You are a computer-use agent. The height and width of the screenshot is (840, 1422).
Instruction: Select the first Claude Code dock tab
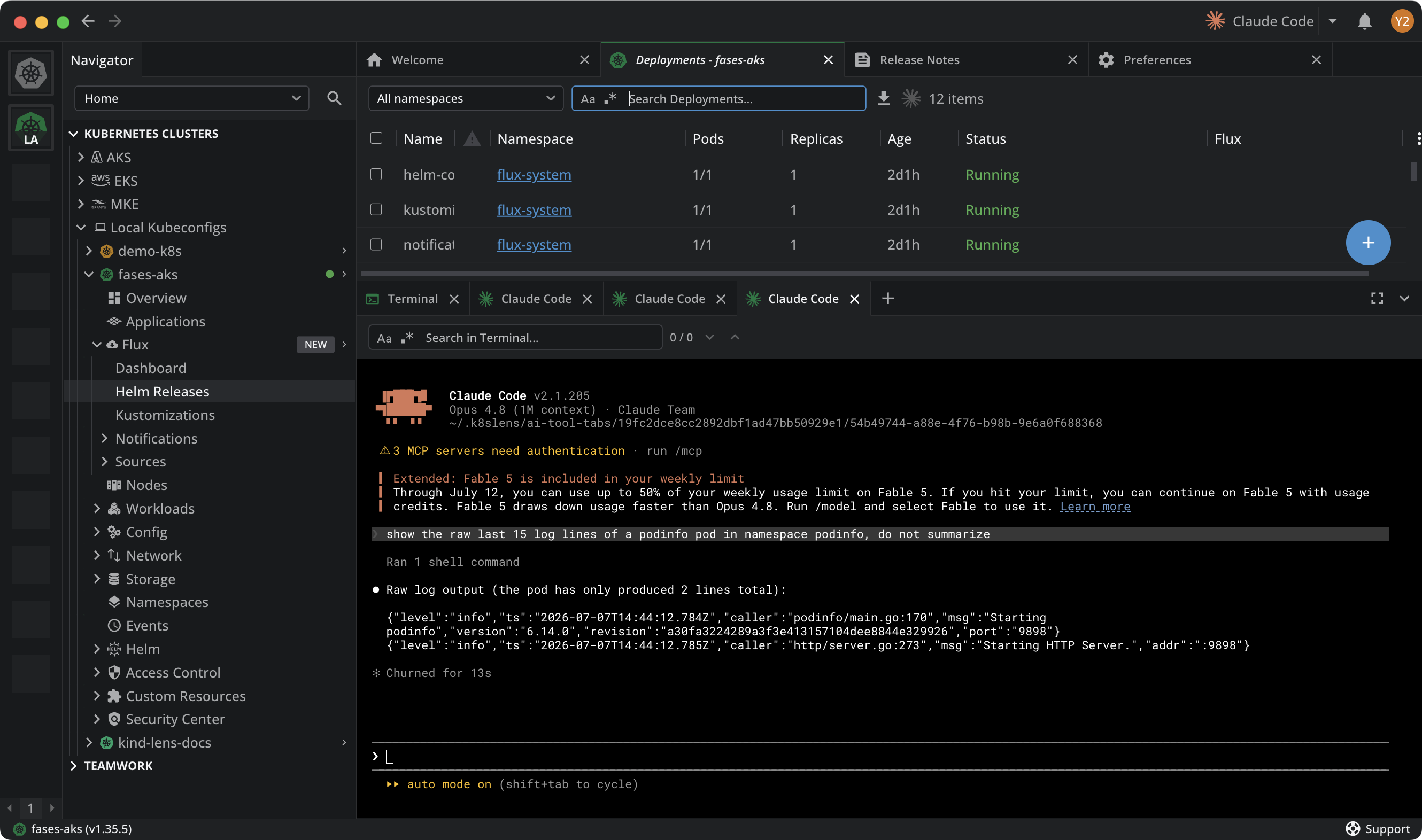pyautogui.click(x=535, y=299)
